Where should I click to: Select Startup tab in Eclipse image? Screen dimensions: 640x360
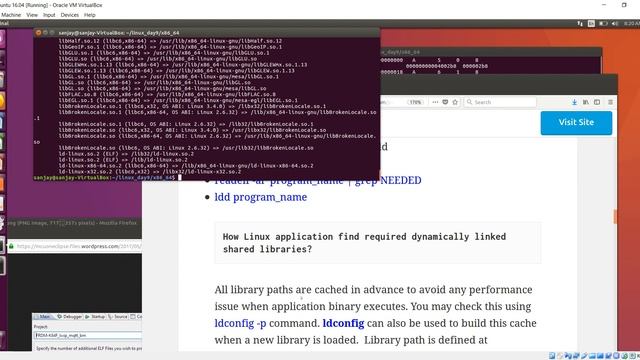95,317
